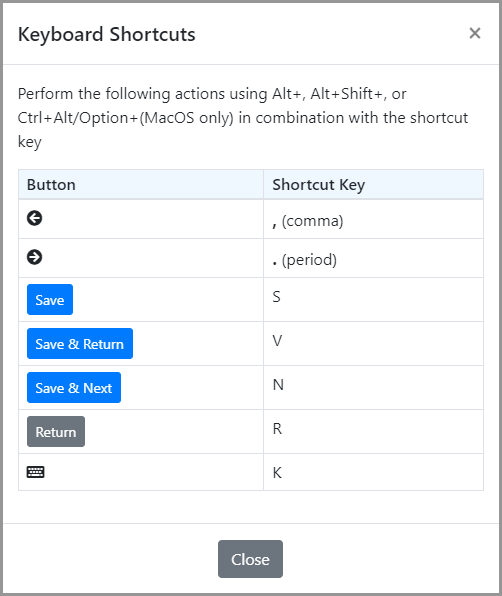Click the K shortcut key cell
This screenshot has height=596, width=502.
click(374, 472)
